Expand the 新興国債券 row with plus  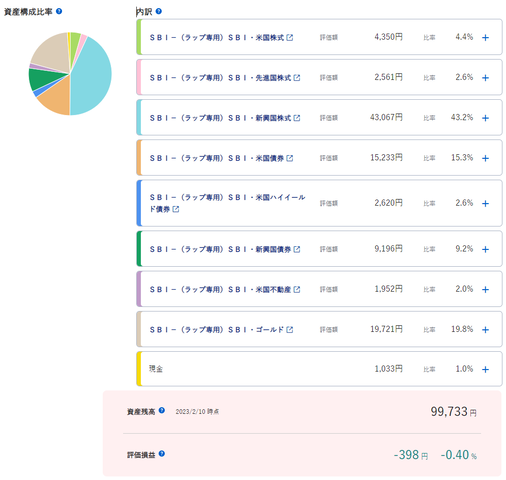pyautogui.click(x=485, y=249)
